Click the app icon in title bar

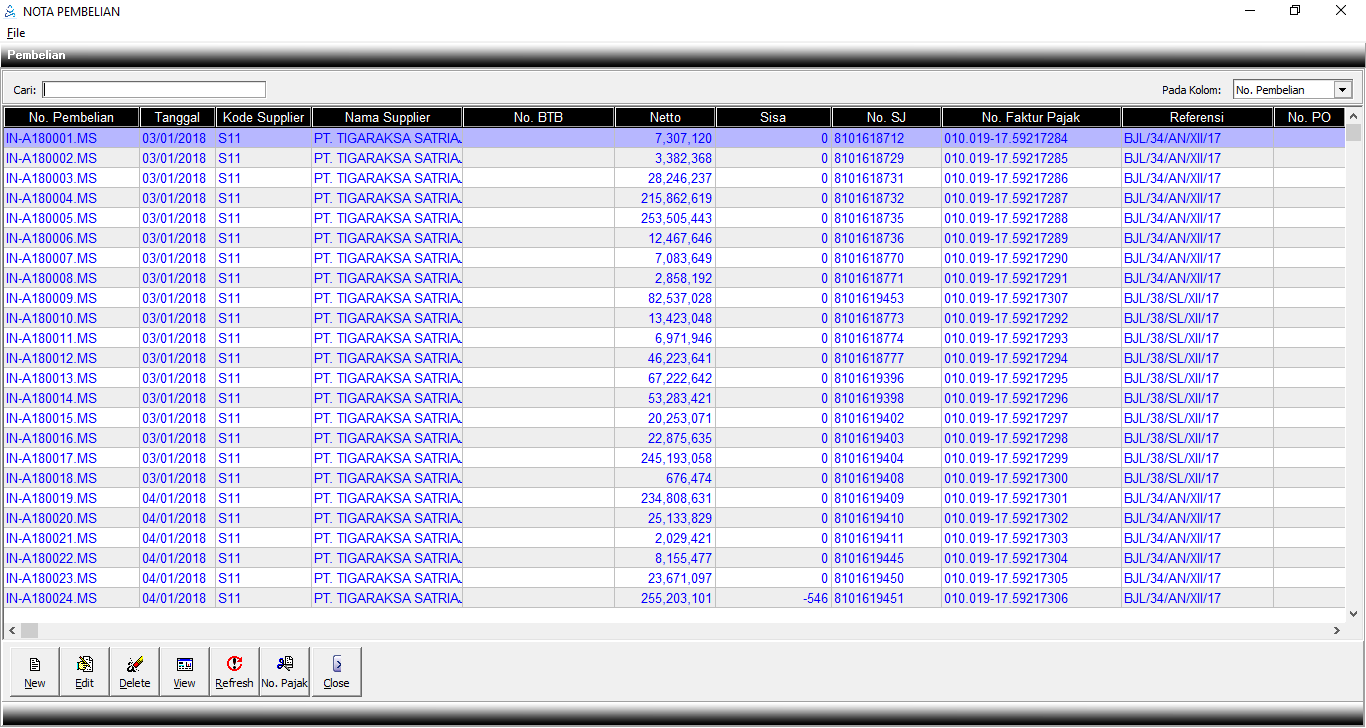[x=10, y=11]
